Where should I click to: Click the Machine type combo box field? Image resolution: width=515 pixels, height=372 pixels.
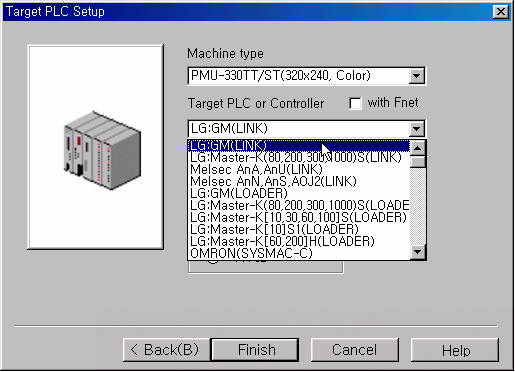(x=307, y=76)
